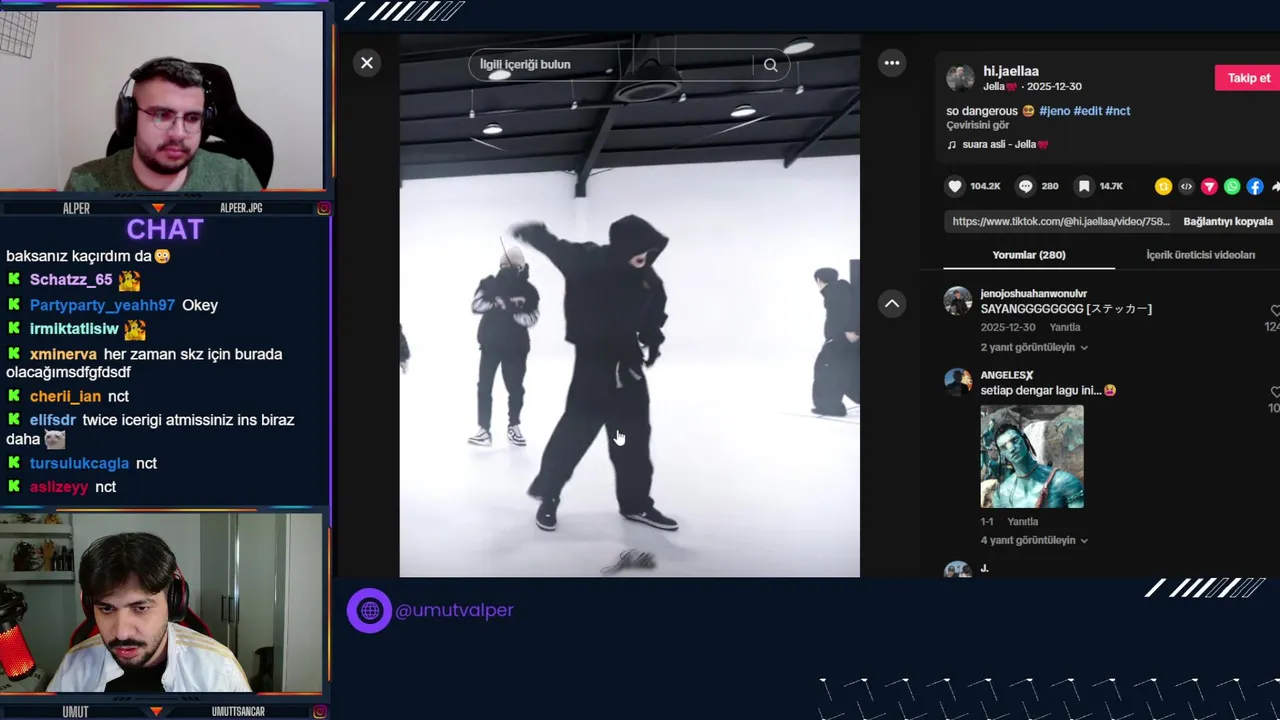Screen dimensions: 1280x720
Task: Share to WhatsApp
Action: 1232,186
